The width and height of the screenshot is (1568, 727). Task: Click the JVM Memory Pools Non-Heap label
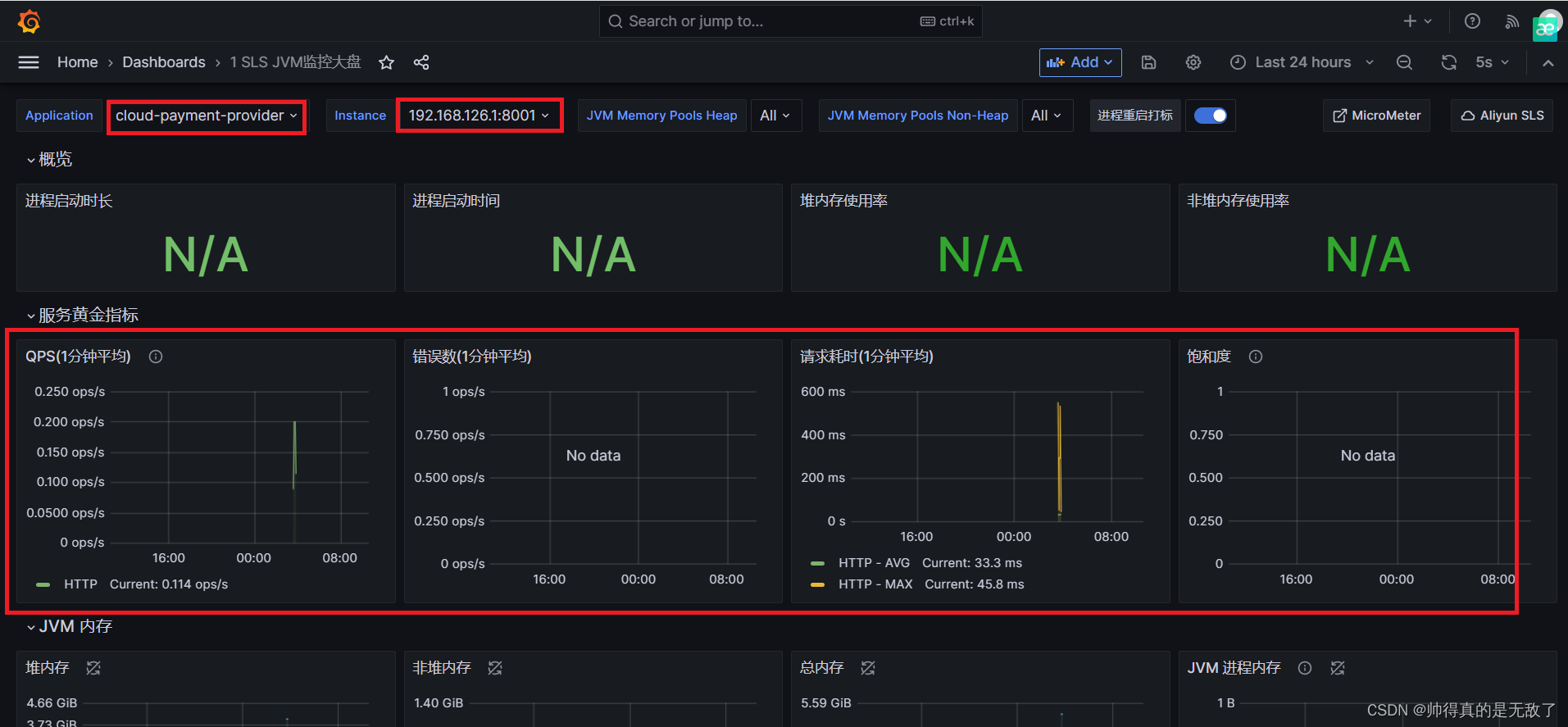[918, 116]
